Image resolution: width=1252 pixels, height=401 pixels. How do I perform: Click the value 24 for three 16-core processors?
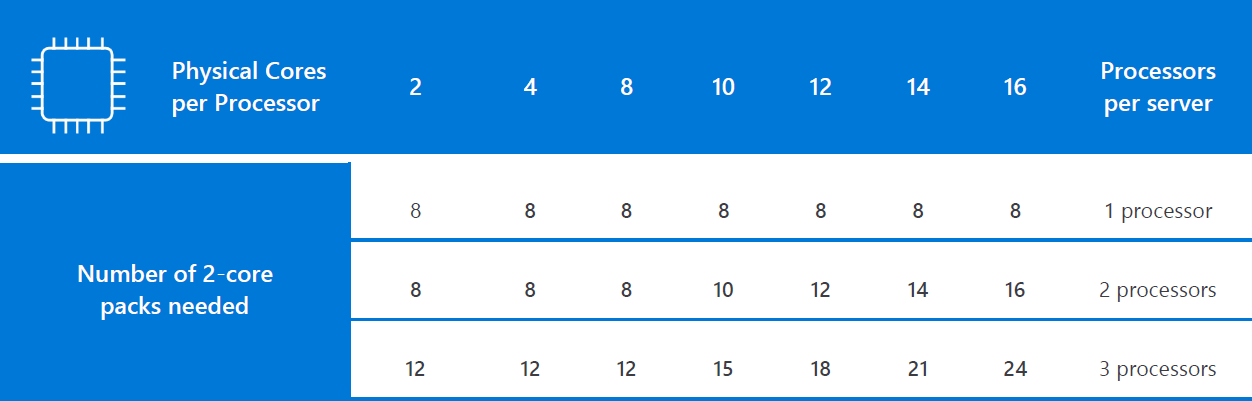pos(1015,369)
